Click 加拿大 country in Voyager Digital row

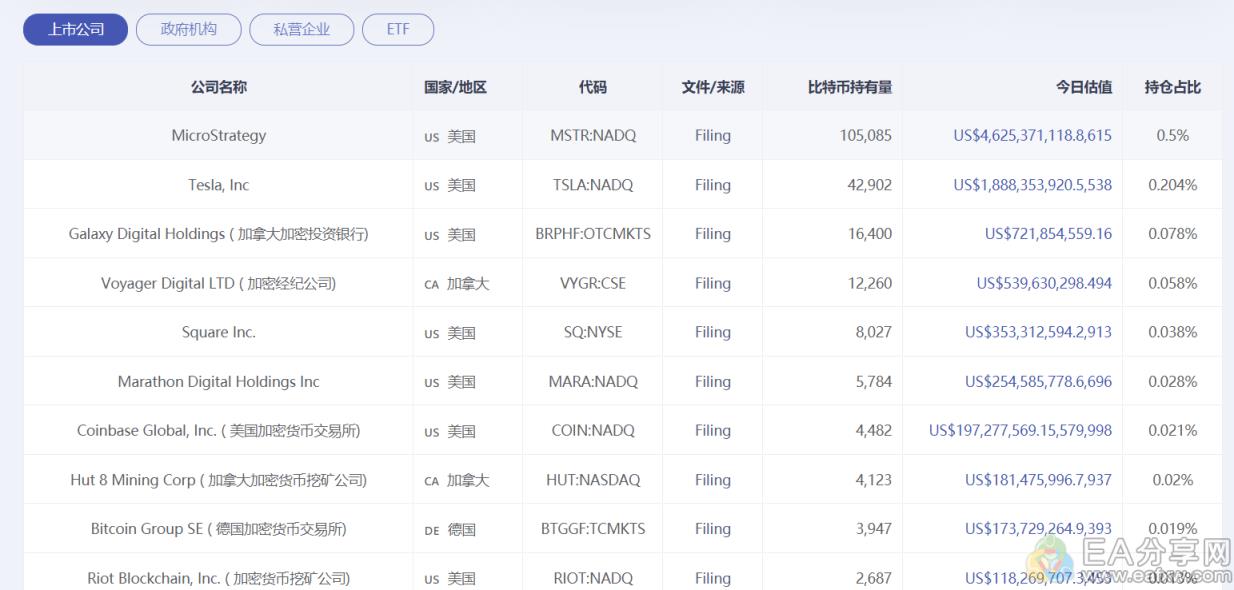click(x=468, y=283)
